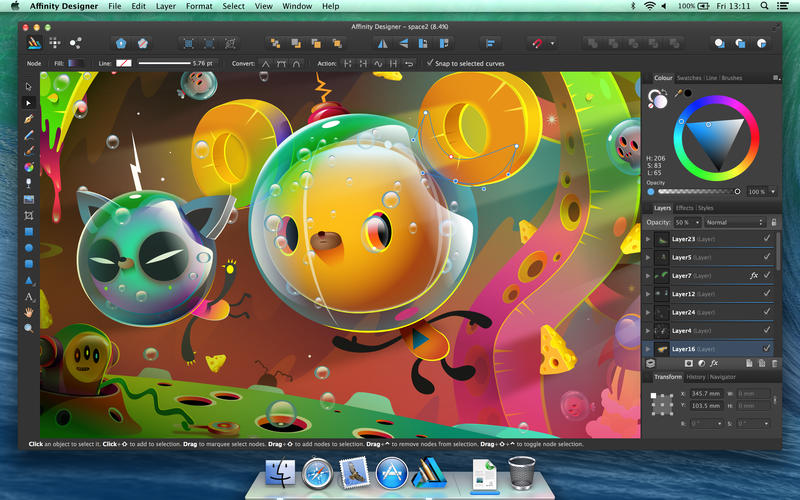800x500 pixels.
Task: Click the snapping magnet icon
Action: click(538, 44)
